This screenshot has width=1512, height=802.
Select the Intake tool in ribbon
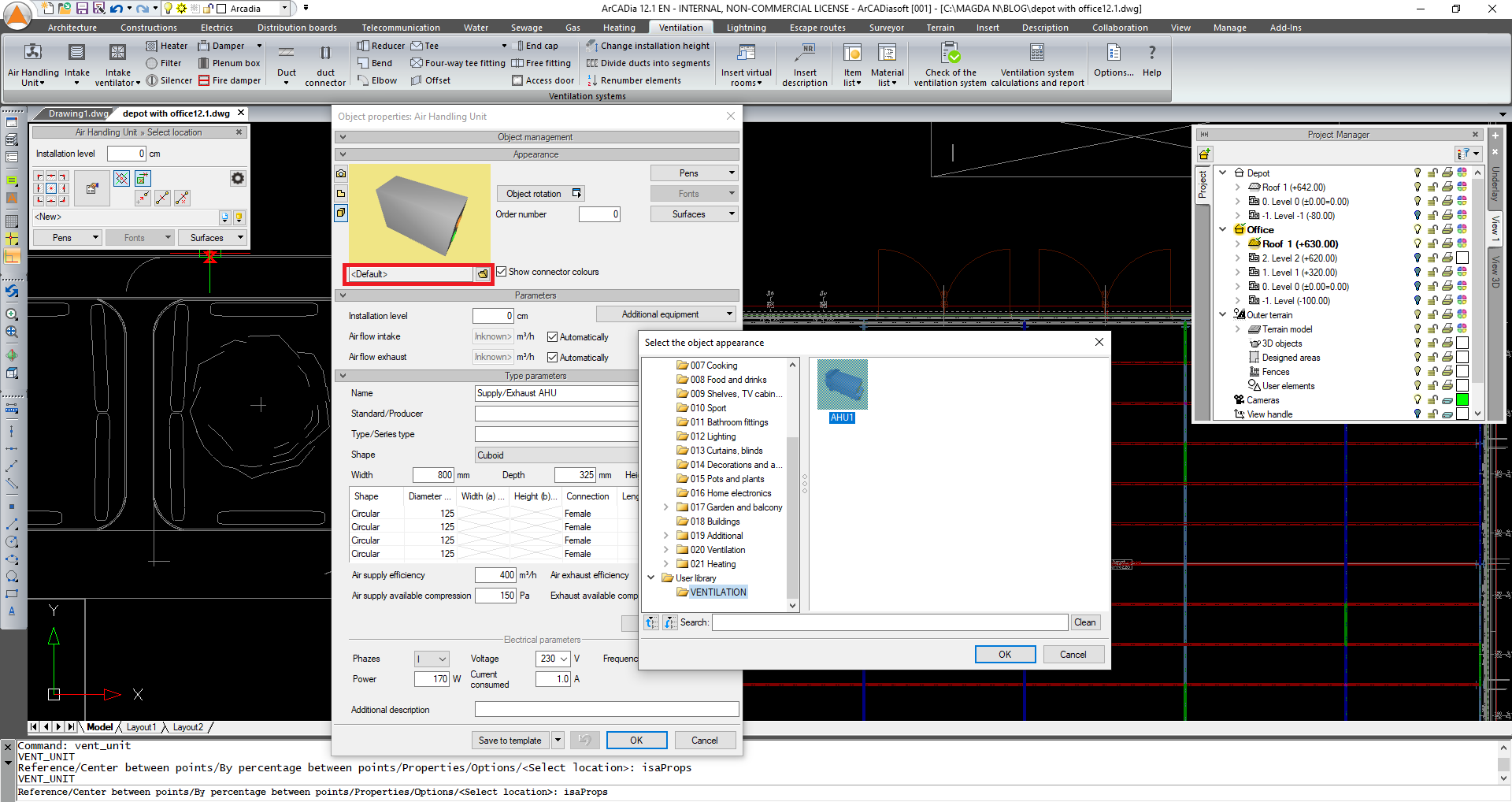coord(76,64)
